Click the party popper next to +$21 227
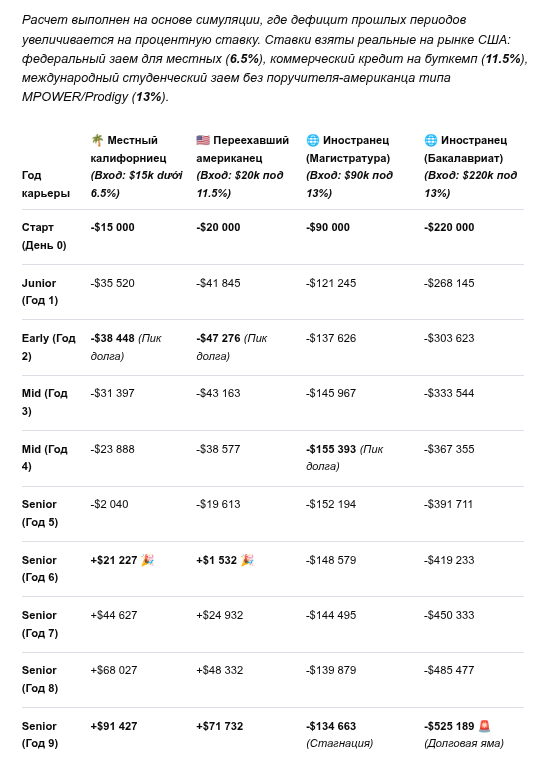Viewport: 547px width, 765px height. click(x=147, y=560)
